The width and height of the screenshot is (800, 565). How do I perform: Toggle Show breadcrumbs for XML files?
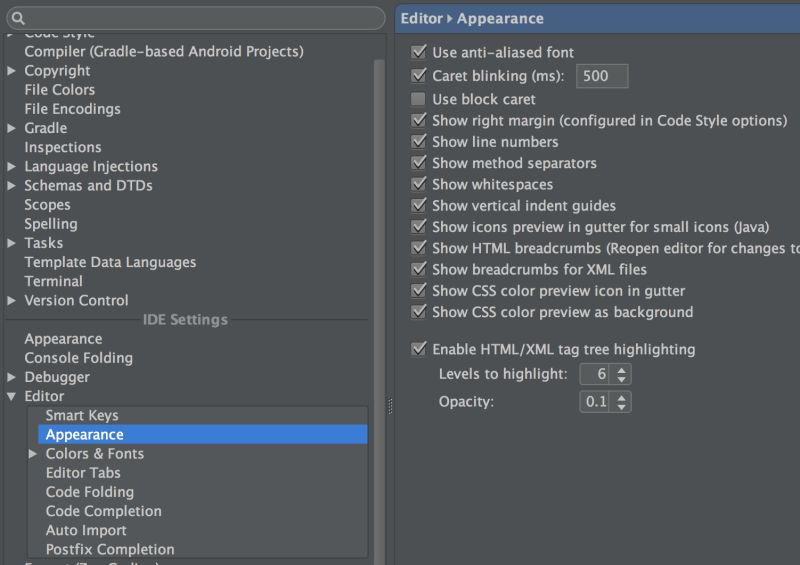(x=418, y=269)
